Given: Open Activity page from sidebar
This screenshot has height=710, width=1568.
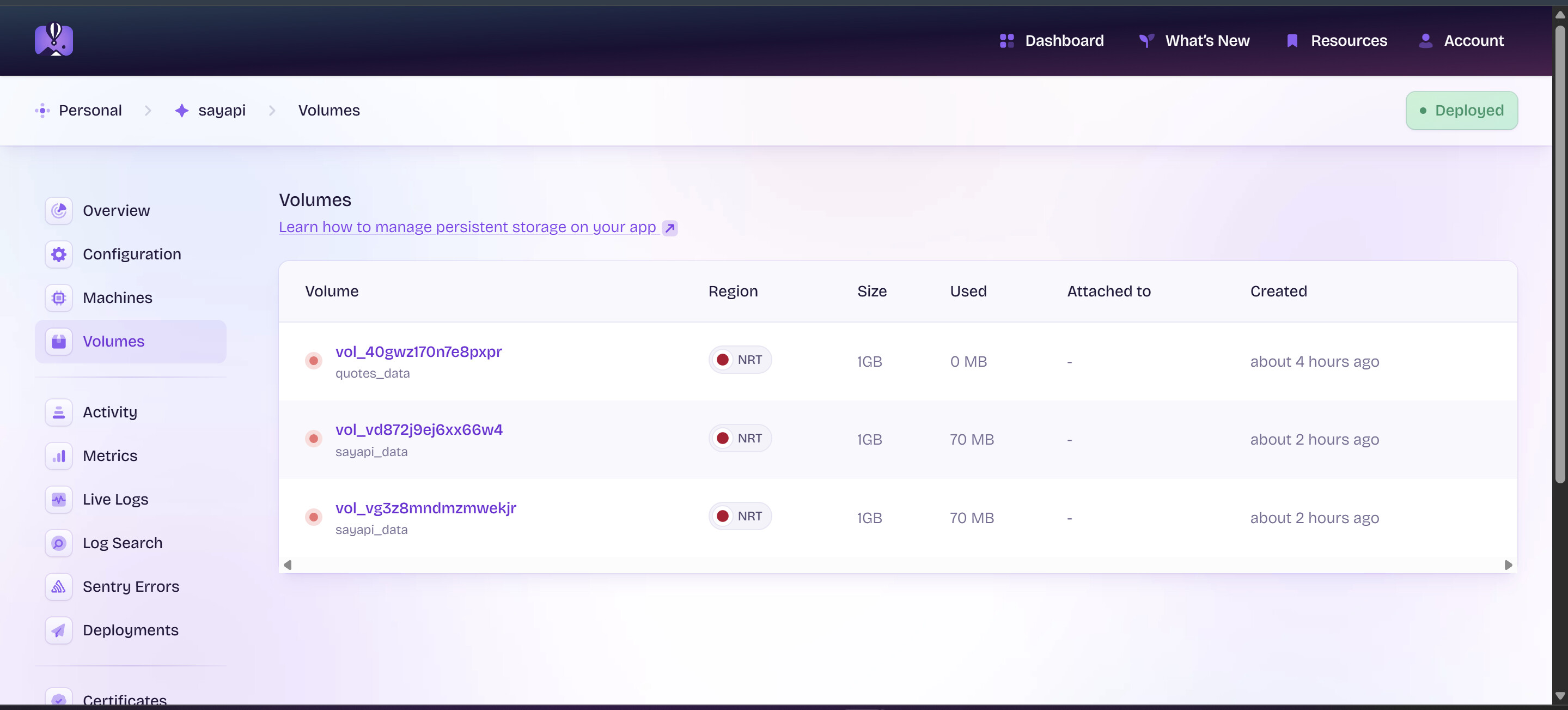Looking at the screenshot, I should click(130, 412).
